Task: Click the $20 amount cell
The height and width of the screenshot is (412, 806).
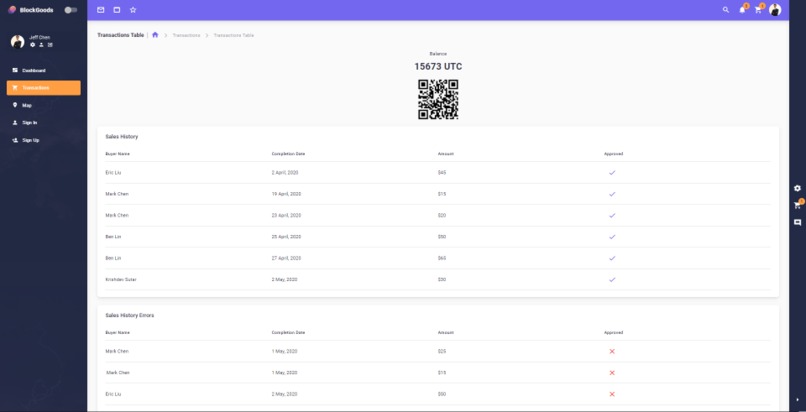Action: click(x=442, y=215)
